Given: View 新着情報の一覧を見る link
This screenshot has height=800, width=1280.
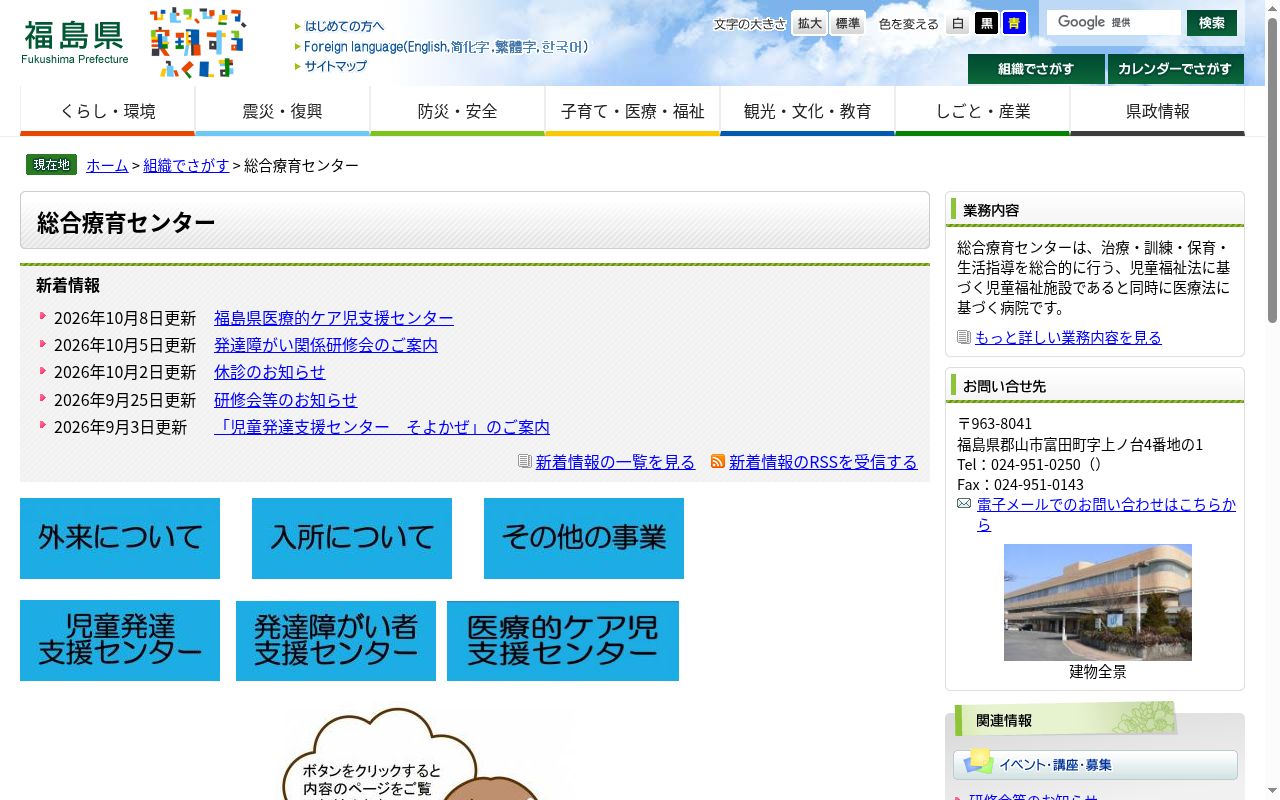Looking at the screenshot, I should [x=615, y=462].
